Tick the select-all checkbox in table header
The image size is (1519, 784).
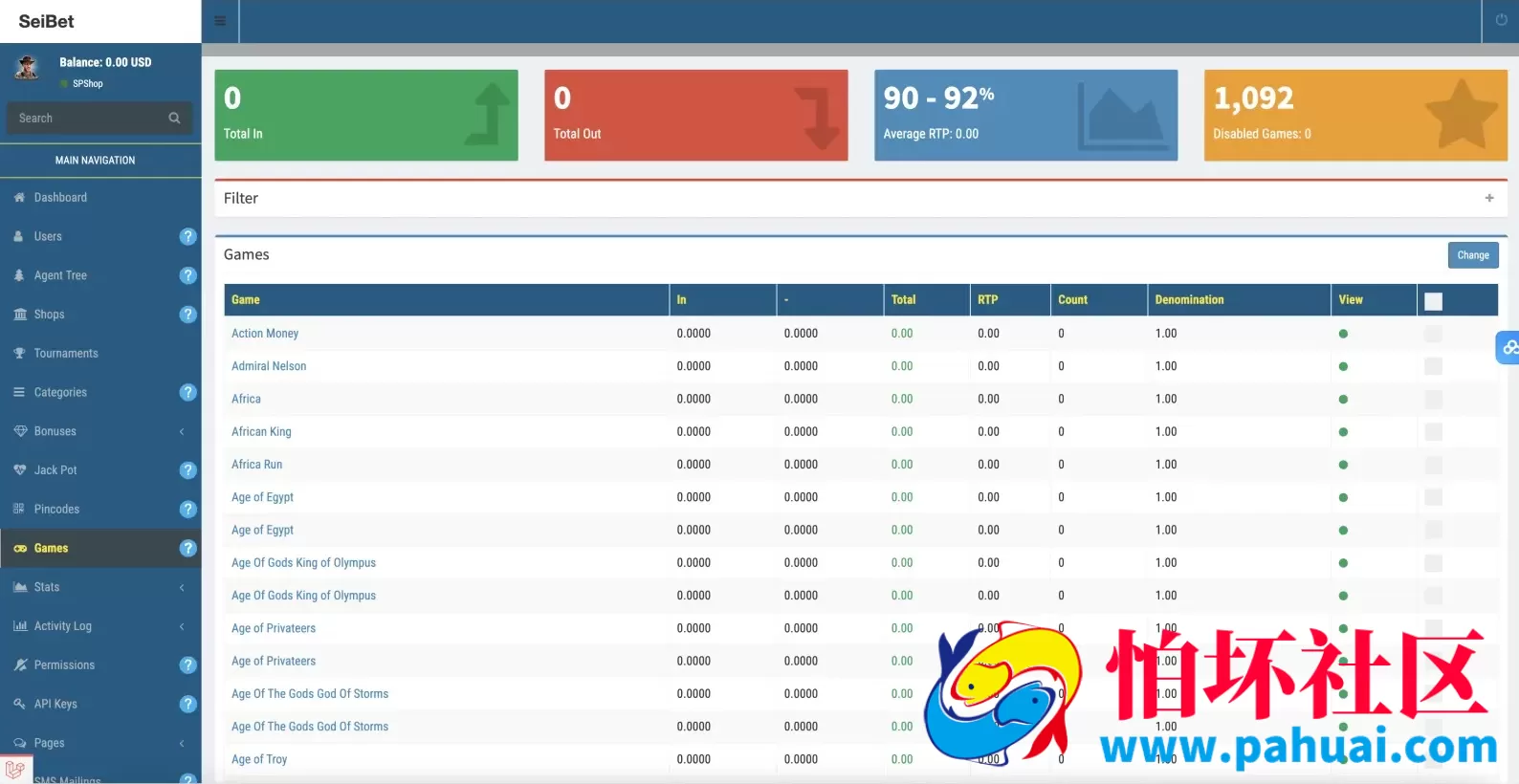tap(1433, 301)
